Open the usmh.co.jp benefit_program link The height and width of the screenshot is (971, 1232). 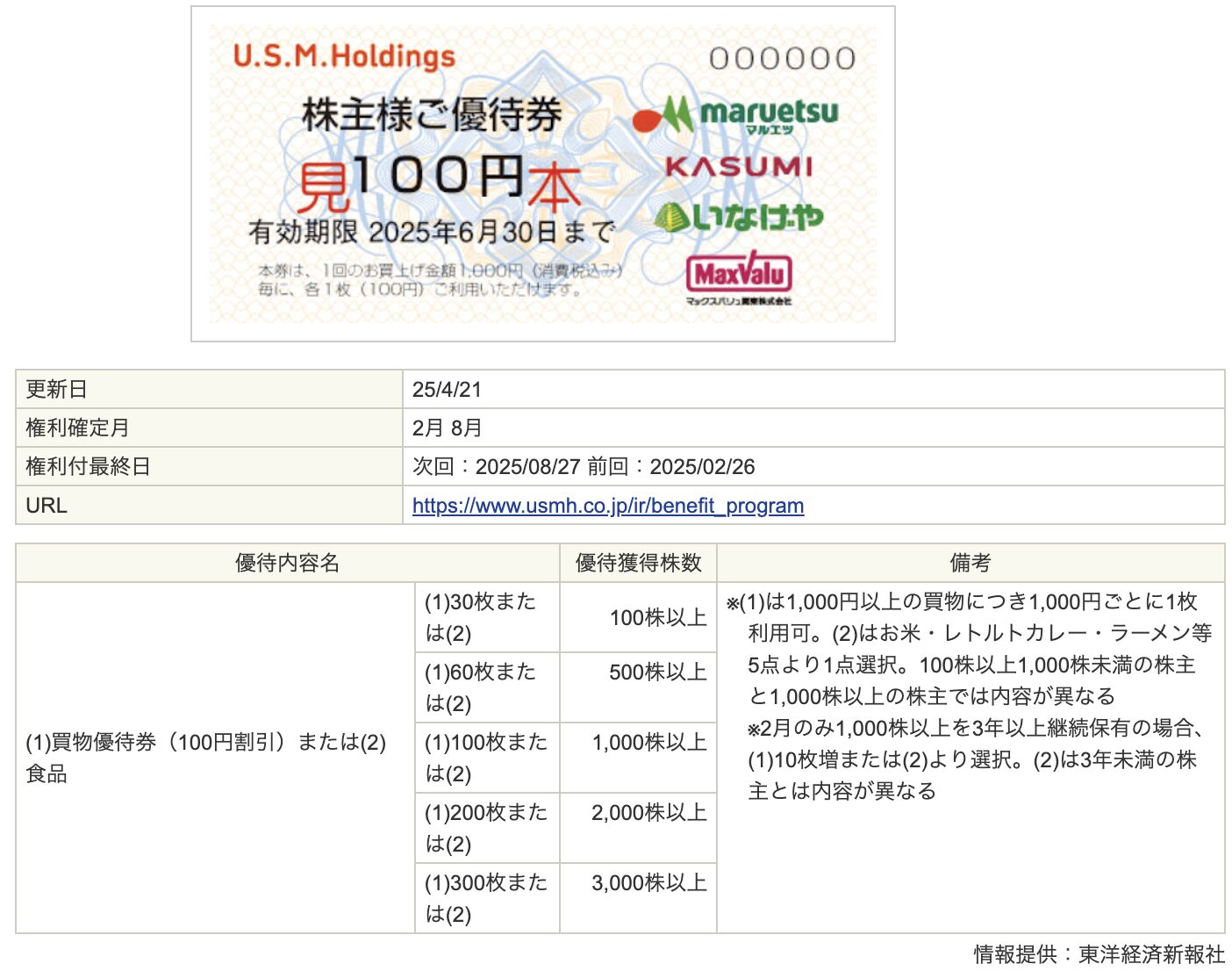(x=607, y=506)
